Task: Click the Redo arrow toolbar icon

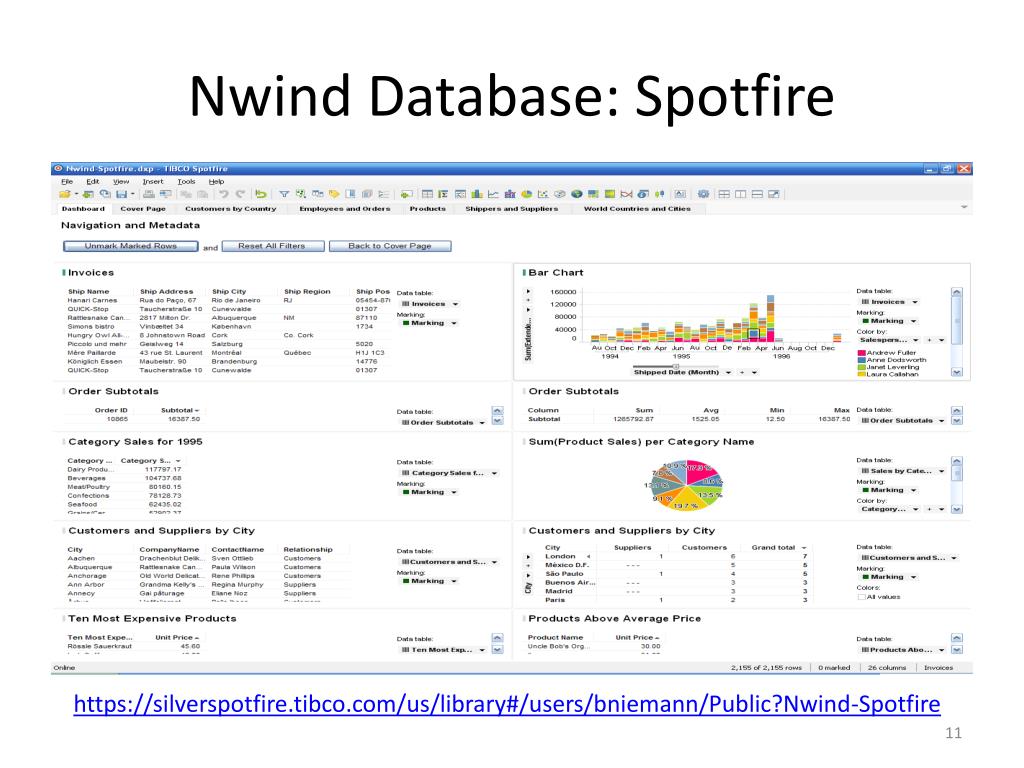Action: pos(240,194)
